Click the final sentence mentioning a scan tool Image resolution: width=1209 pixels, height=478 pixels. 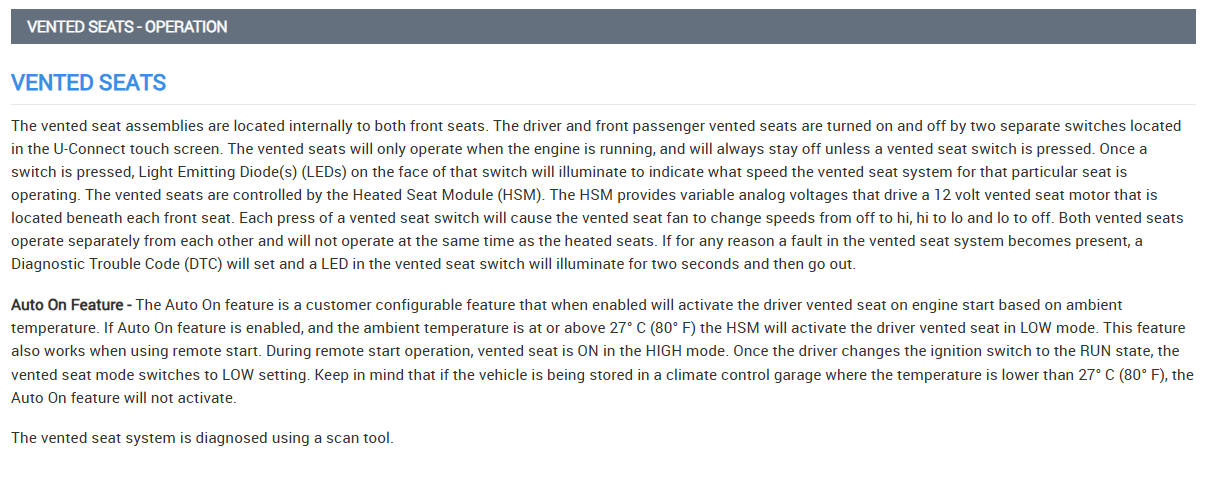[x=202, y=438]
